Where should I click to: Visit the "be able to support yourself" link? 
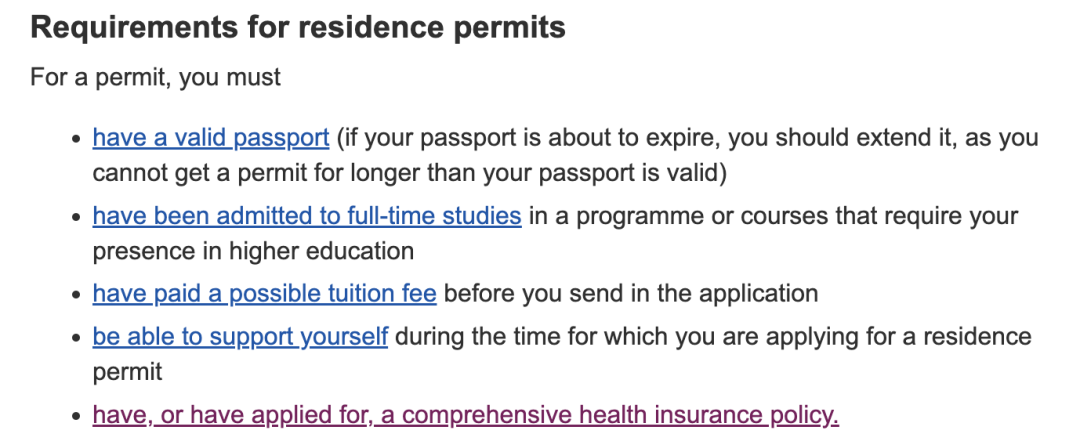(x=240, y=338)
